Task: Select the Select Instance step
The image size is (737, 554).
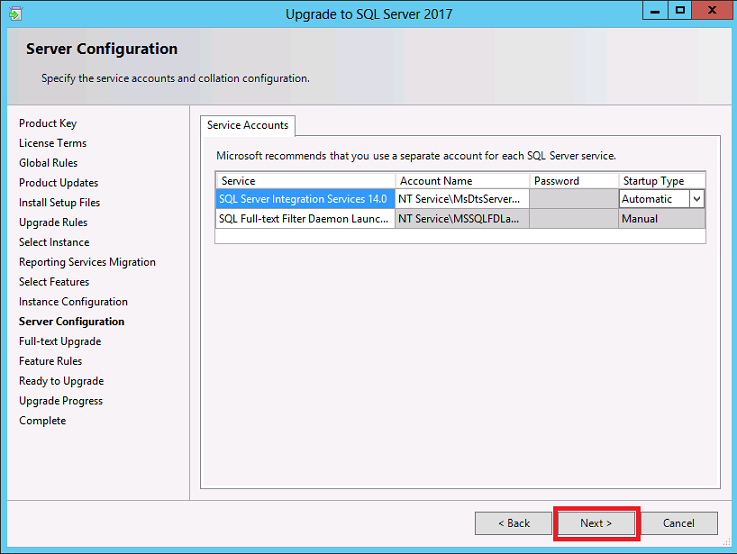Action: click(54, 242)
